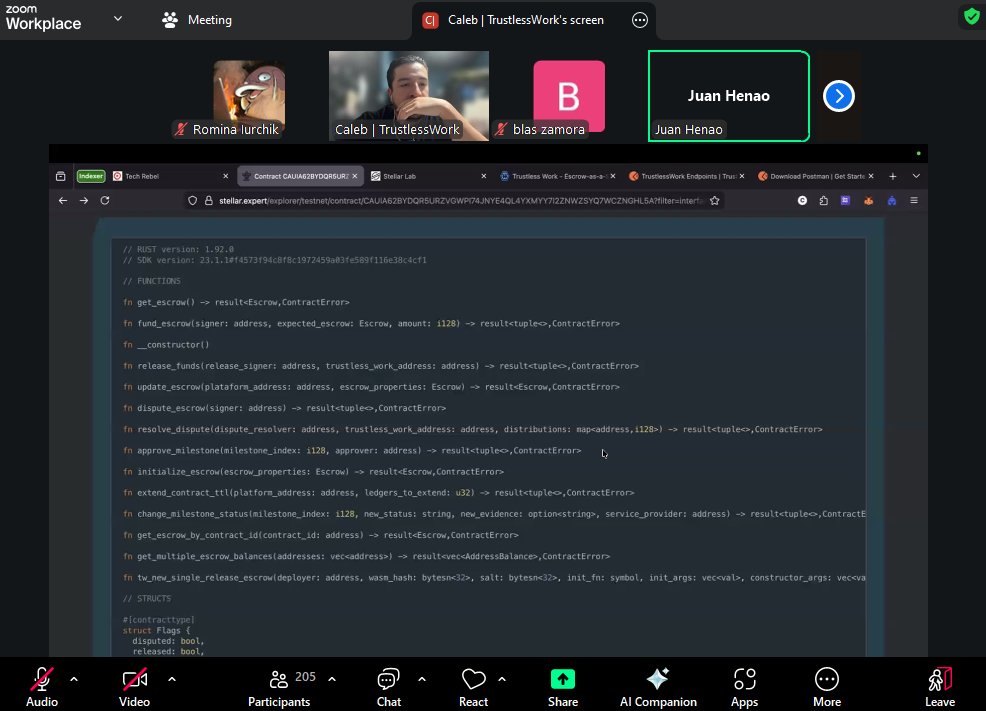Click the browser back arrow

63,201
